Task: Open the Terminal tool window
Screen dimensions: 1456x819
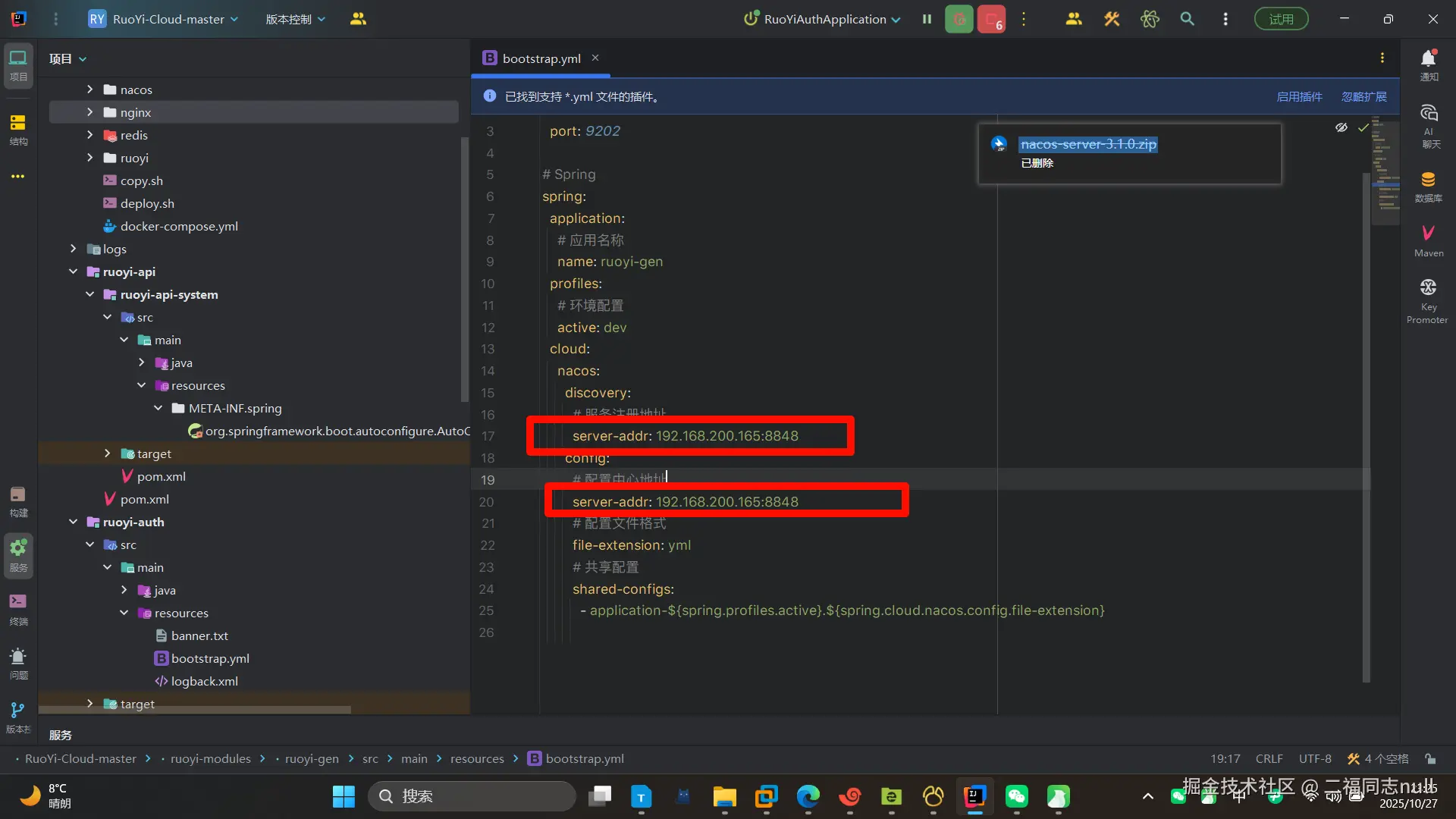Action: point(18,608)
